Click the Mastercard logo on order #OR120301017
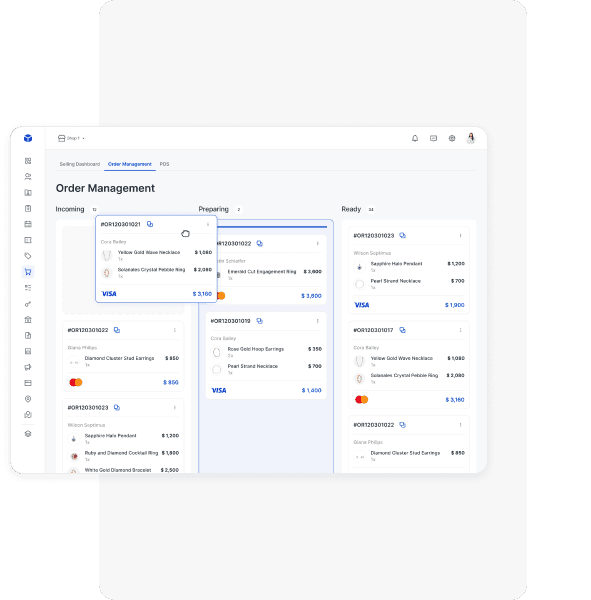 point(362,399)
